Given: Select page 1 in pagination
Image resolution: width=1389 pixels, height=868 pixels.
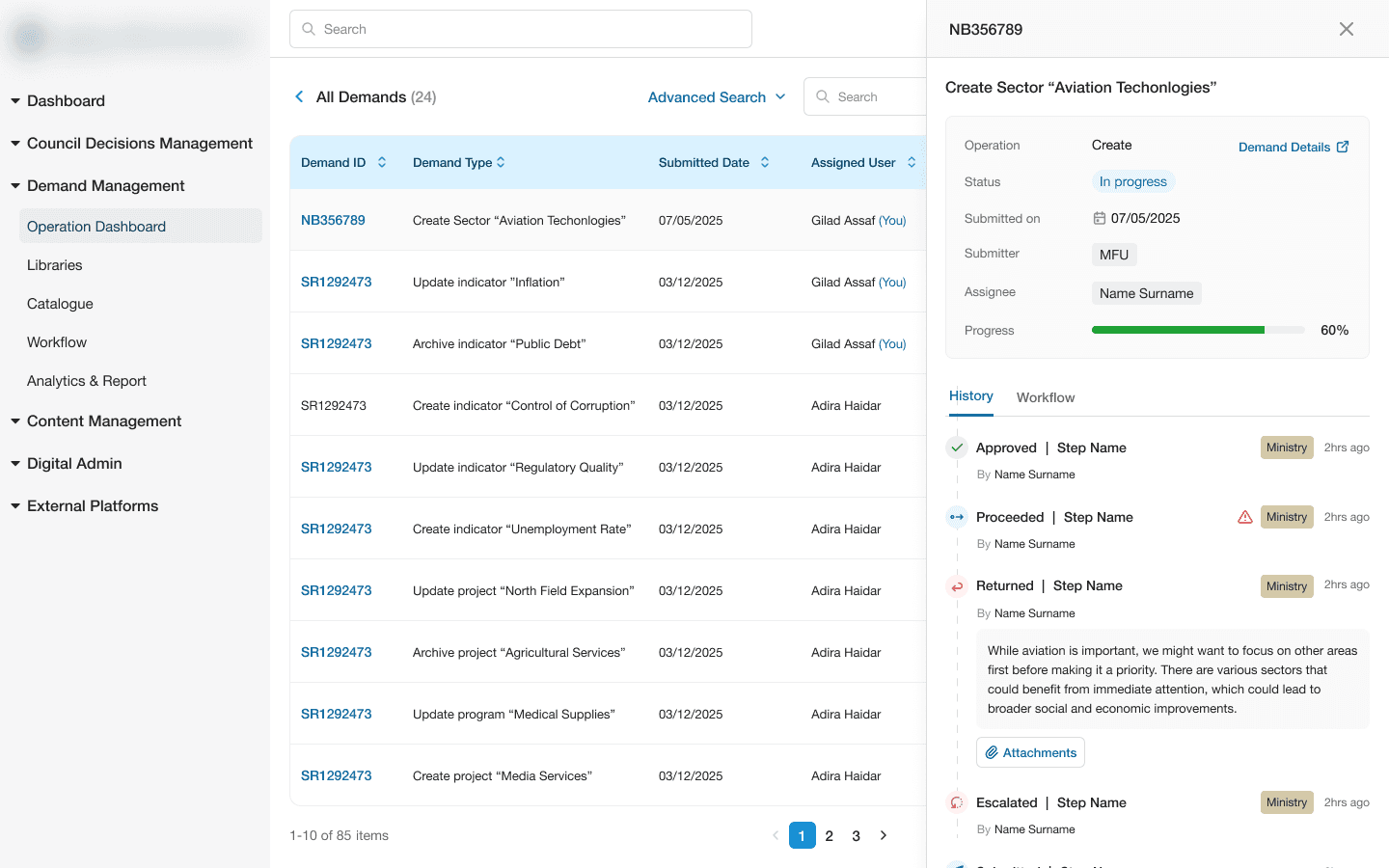Looking at the screenshot, I should point(802,835).
